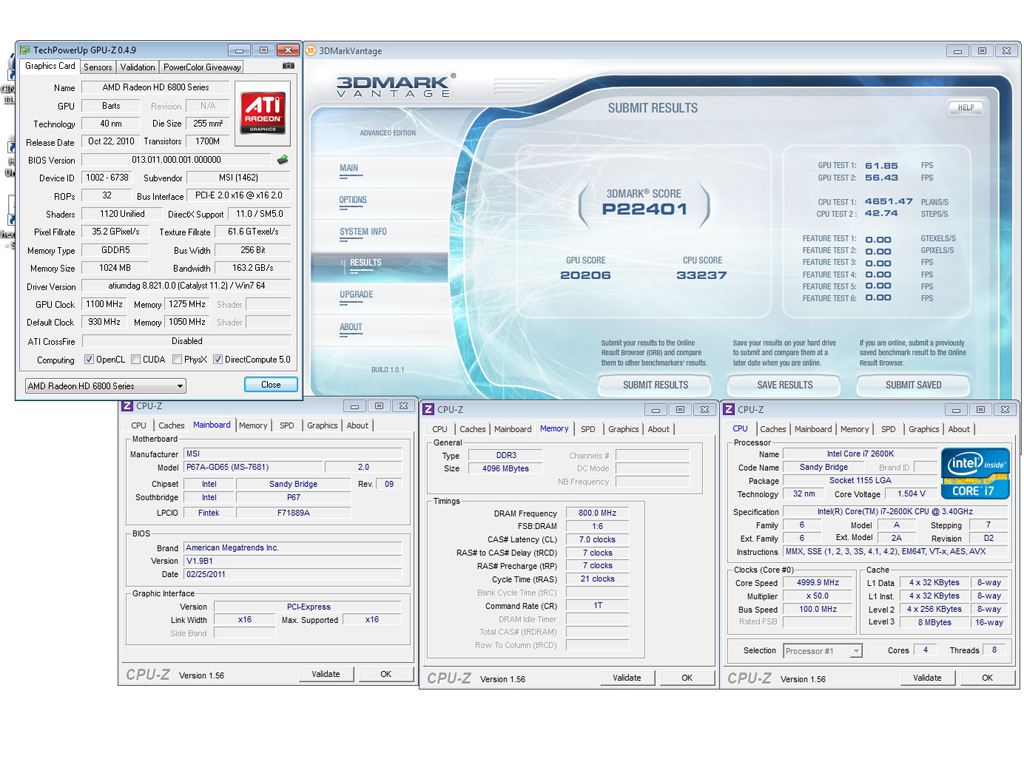Click the Close button in GPU-Z

pos(271,385)
